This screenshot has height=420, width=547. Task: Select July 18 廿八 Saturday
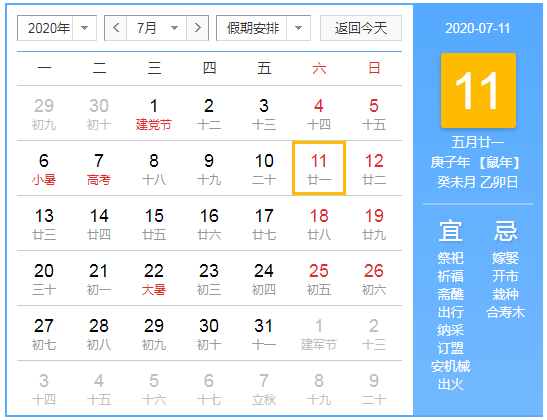[x=319, y=224]
